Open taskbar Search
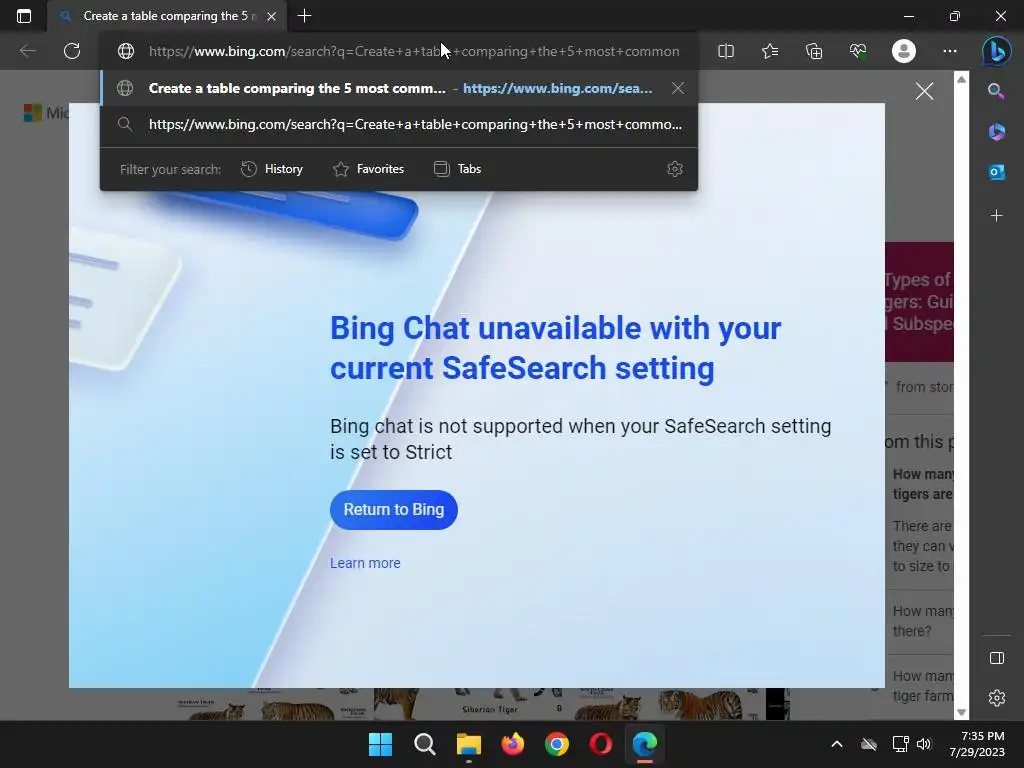Screen dimensions: 1024x768 pos(424,744)
